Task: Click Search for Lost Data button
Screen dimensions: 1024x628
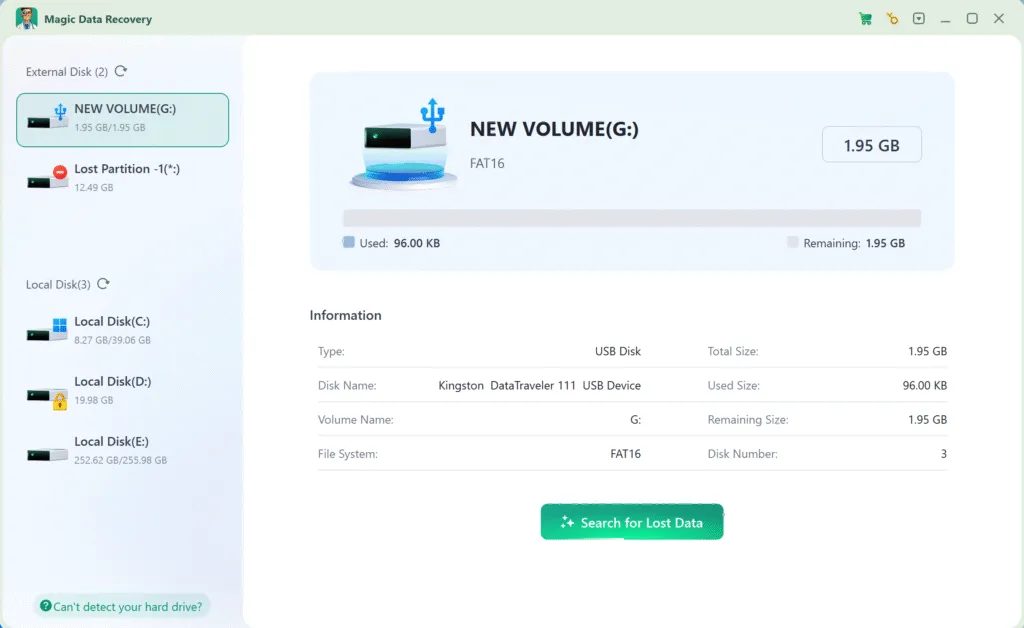Action: (631, 522)
